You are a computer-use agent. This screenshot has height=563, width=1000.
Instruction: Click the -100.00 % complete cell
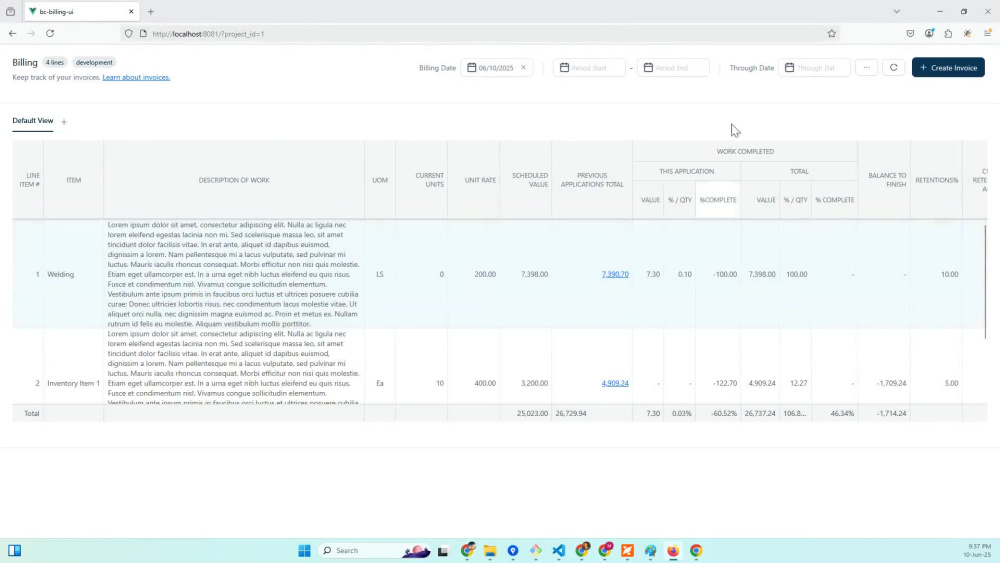(x=717, y=274)
